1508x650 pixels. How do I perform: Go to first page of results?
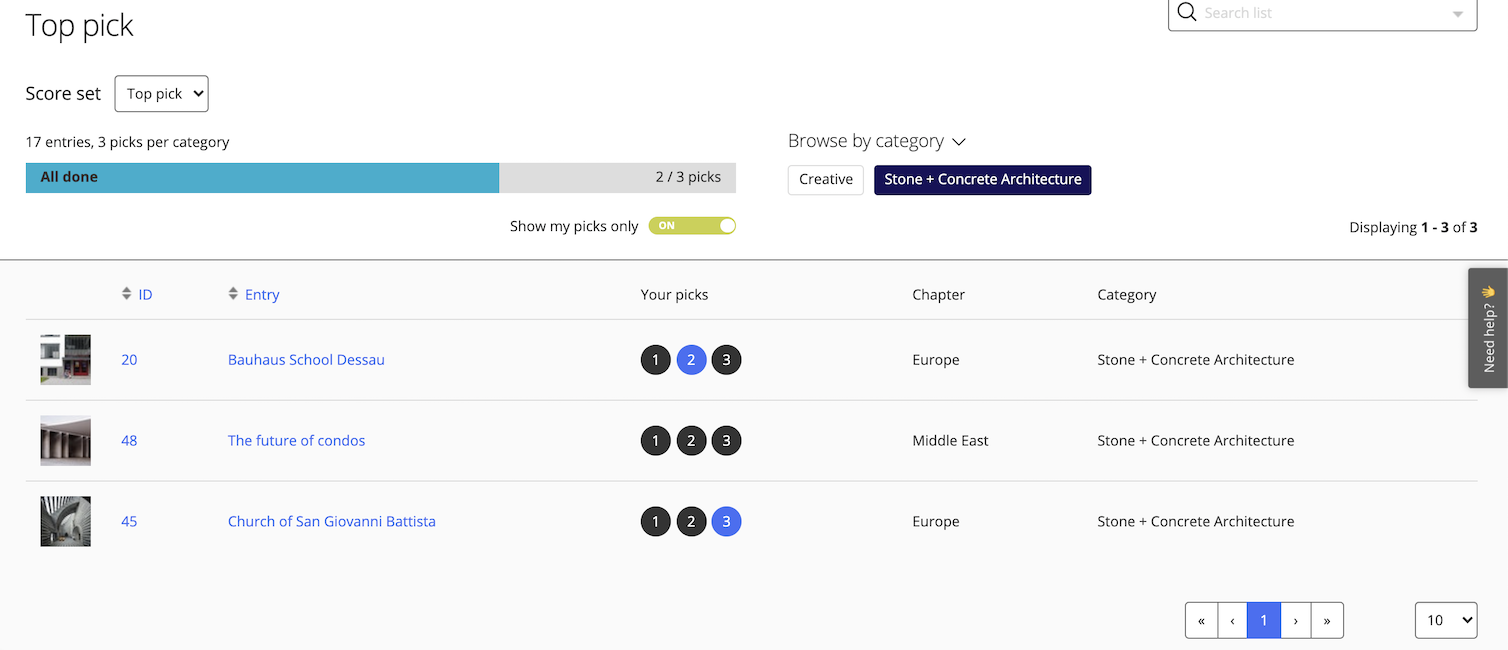1201,620
